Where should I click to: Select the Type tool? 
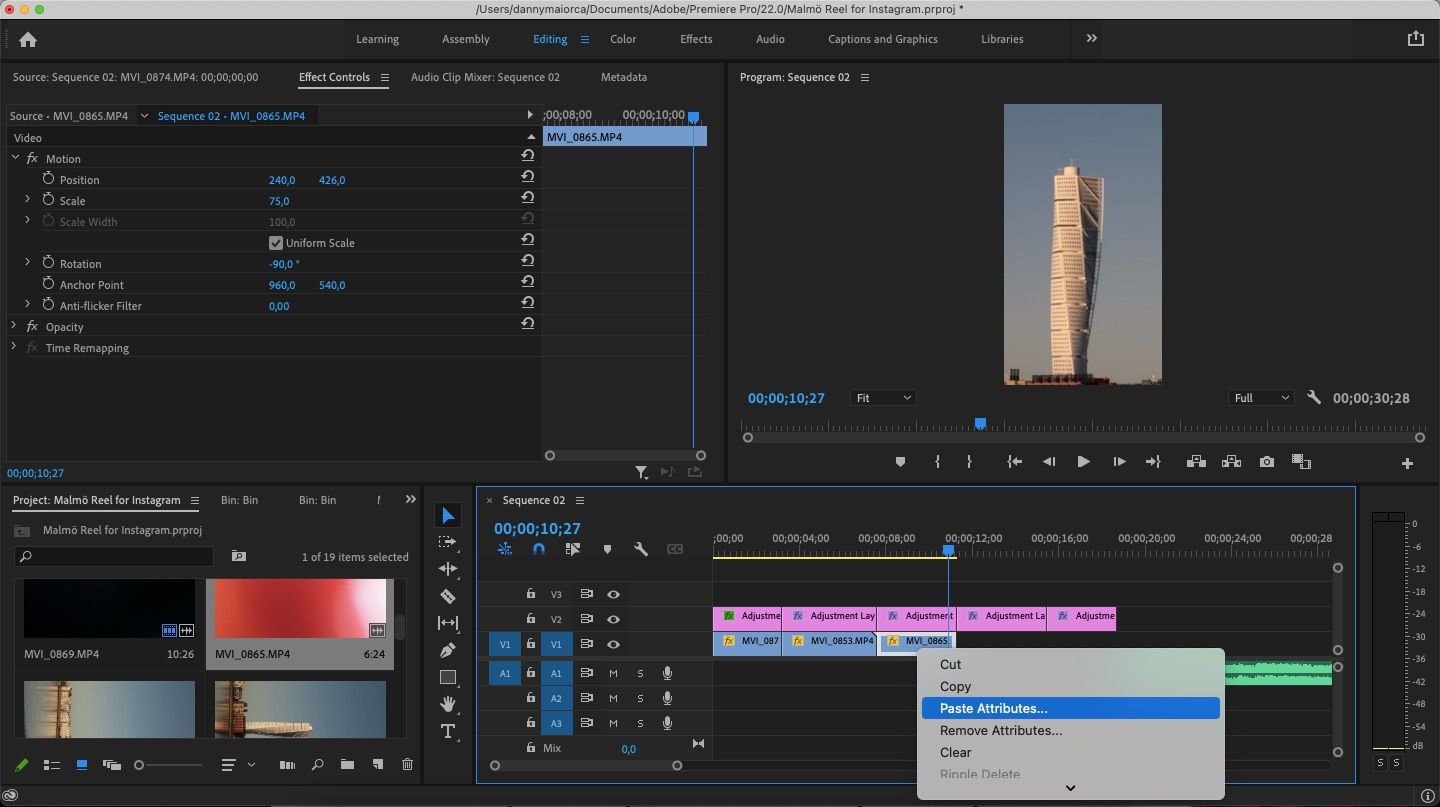(x=448, y=731)
